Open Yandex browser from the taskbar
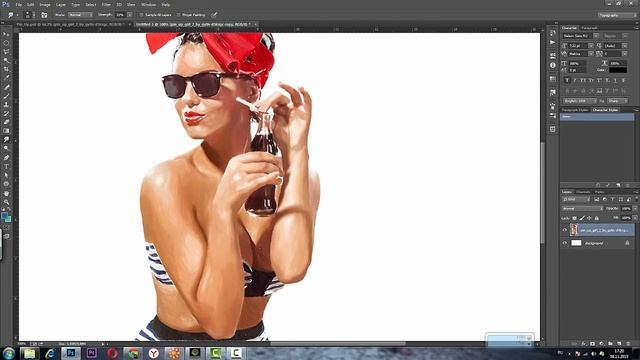Screen dimensions: 640x360 (153, 353)
